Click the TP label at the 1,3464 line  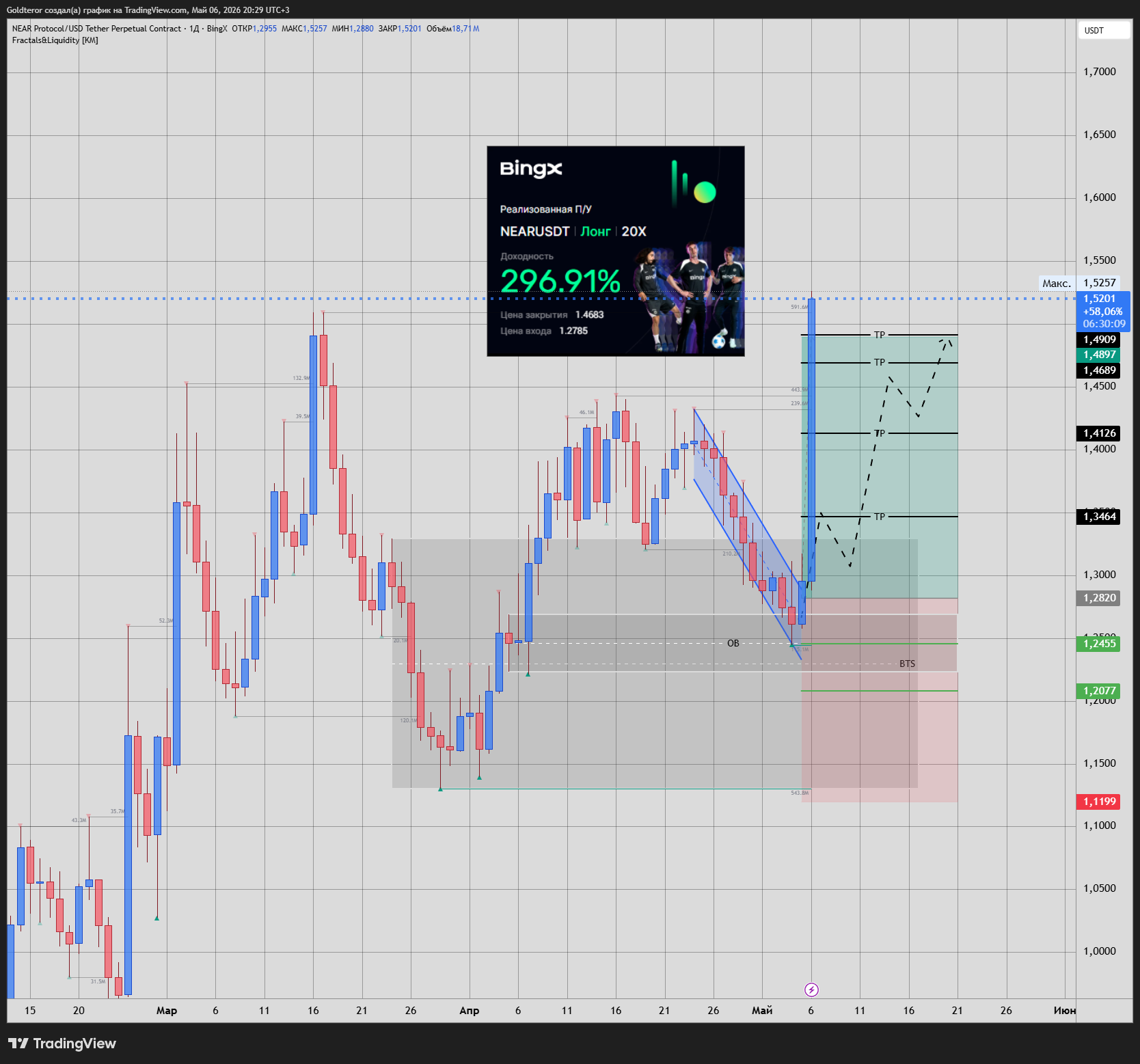880,517
